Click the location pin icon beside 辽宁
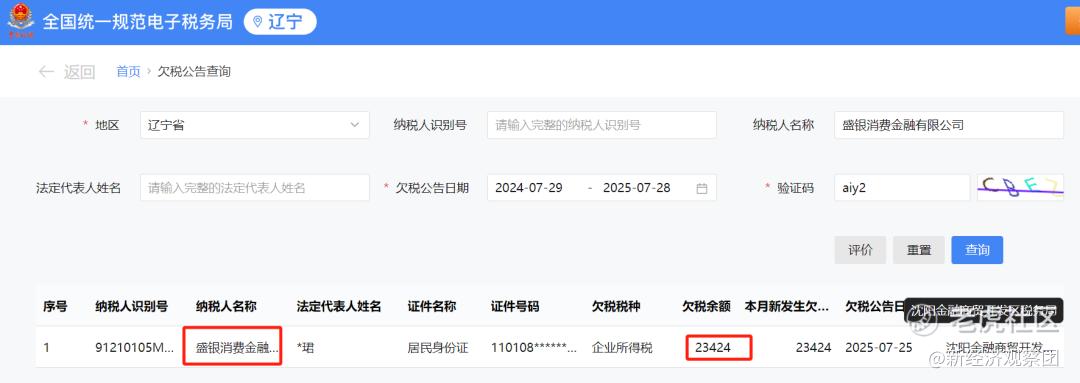The width and height of the screenshot is (1080, 383). pos(258,22)
